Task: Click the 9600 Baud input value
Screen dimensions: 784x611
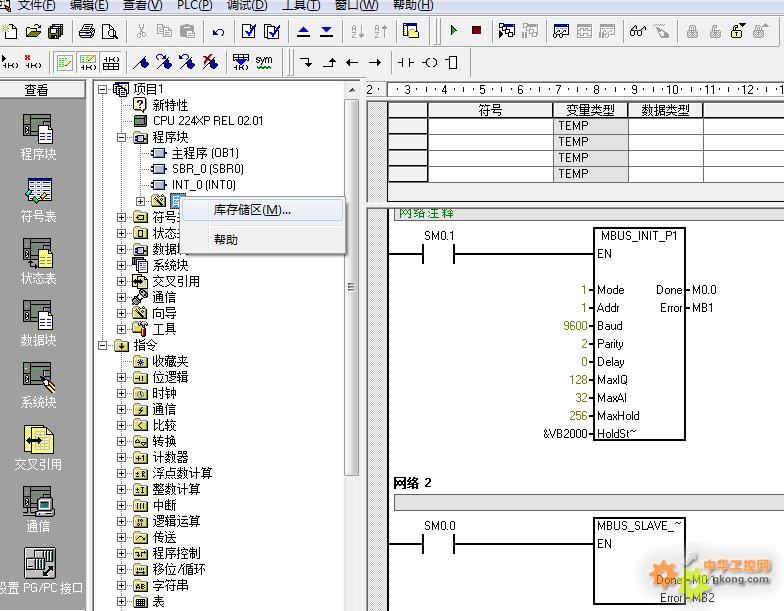Action: coord(575,326)
